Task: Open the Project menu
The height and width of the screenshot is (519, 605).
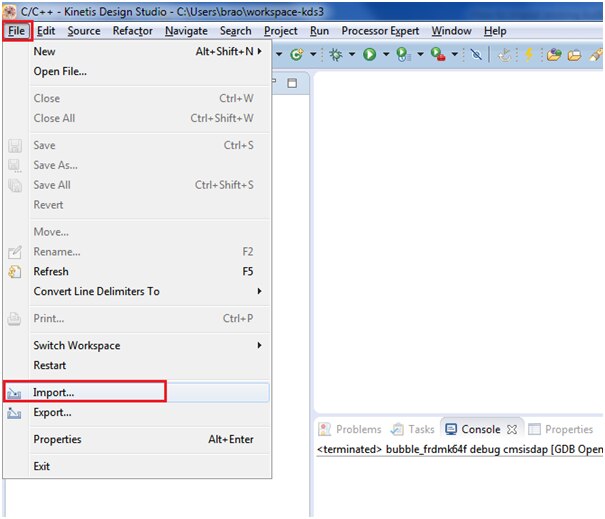Action: point(281,31)
